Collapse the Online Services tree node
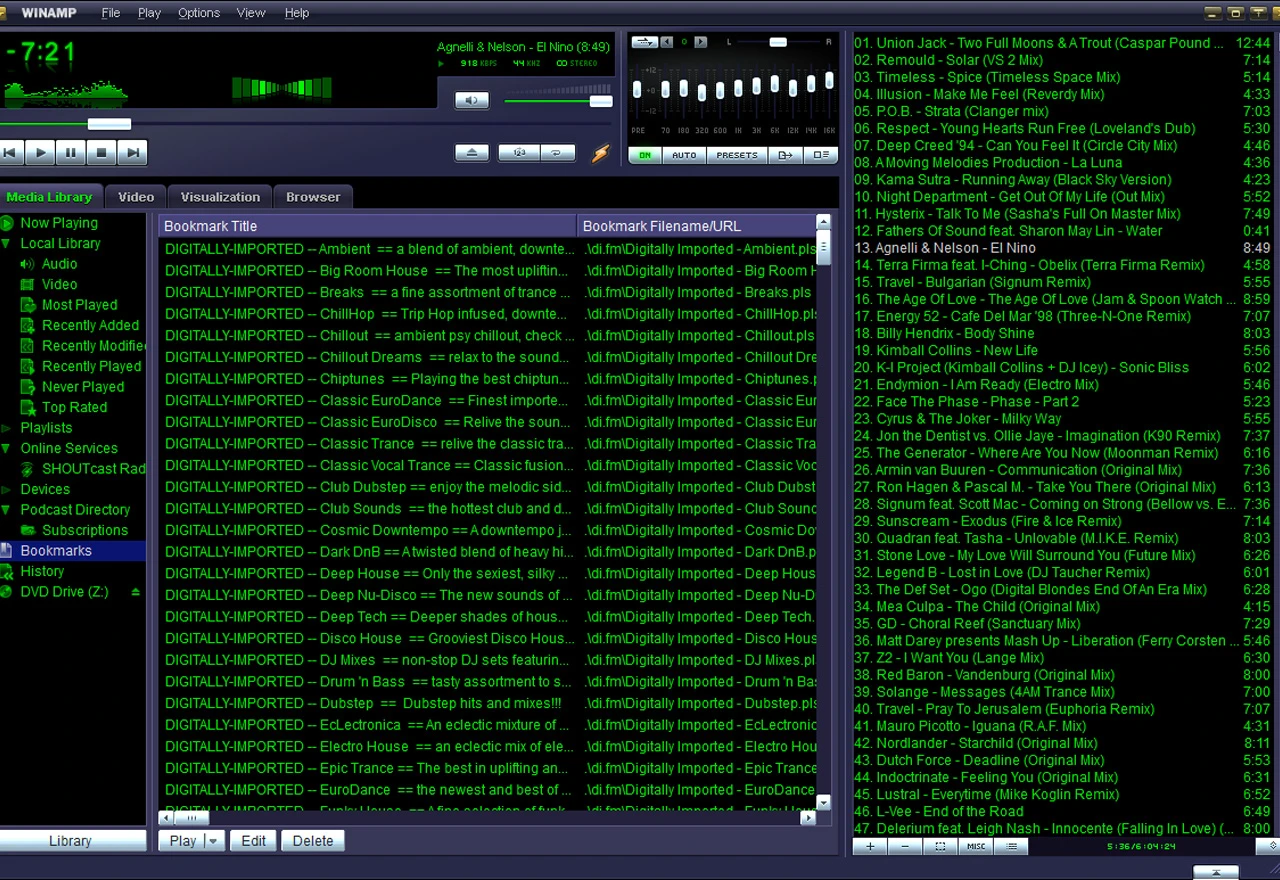 click(x=6, y=448)
